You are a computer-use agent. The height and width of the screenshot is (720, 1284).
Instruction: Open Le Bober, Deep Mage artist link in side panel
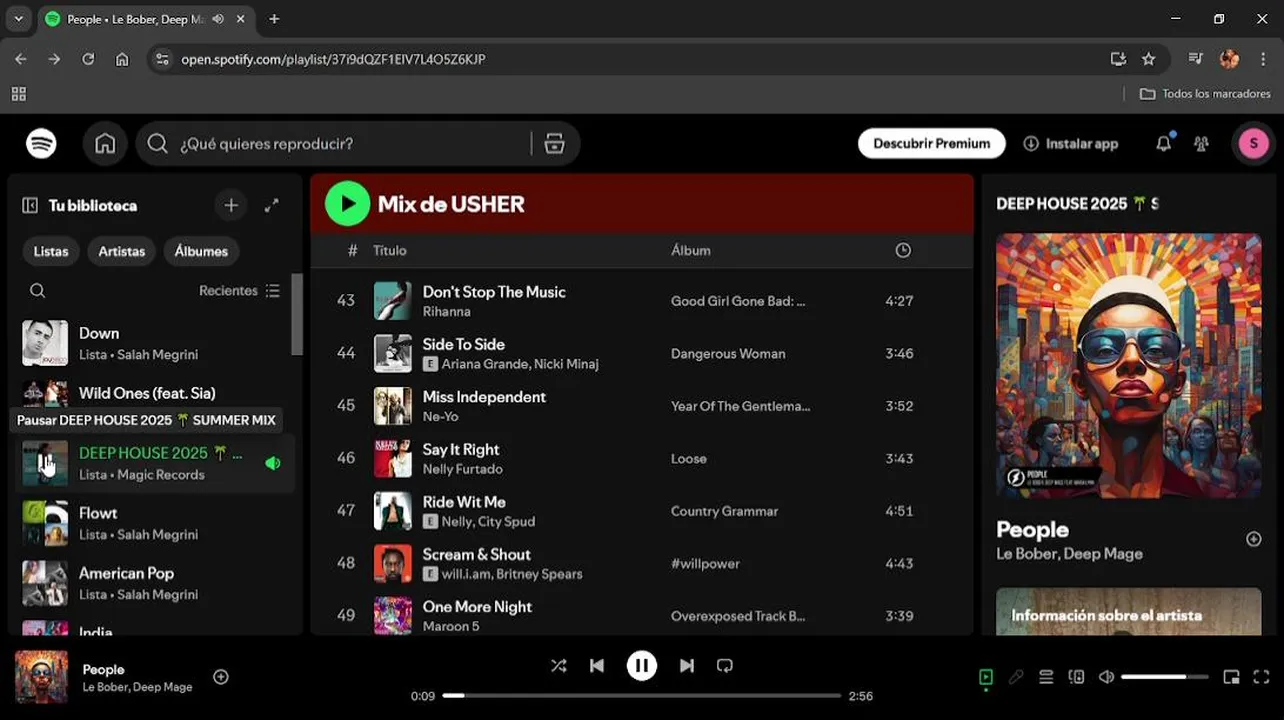click(1069, 554)
